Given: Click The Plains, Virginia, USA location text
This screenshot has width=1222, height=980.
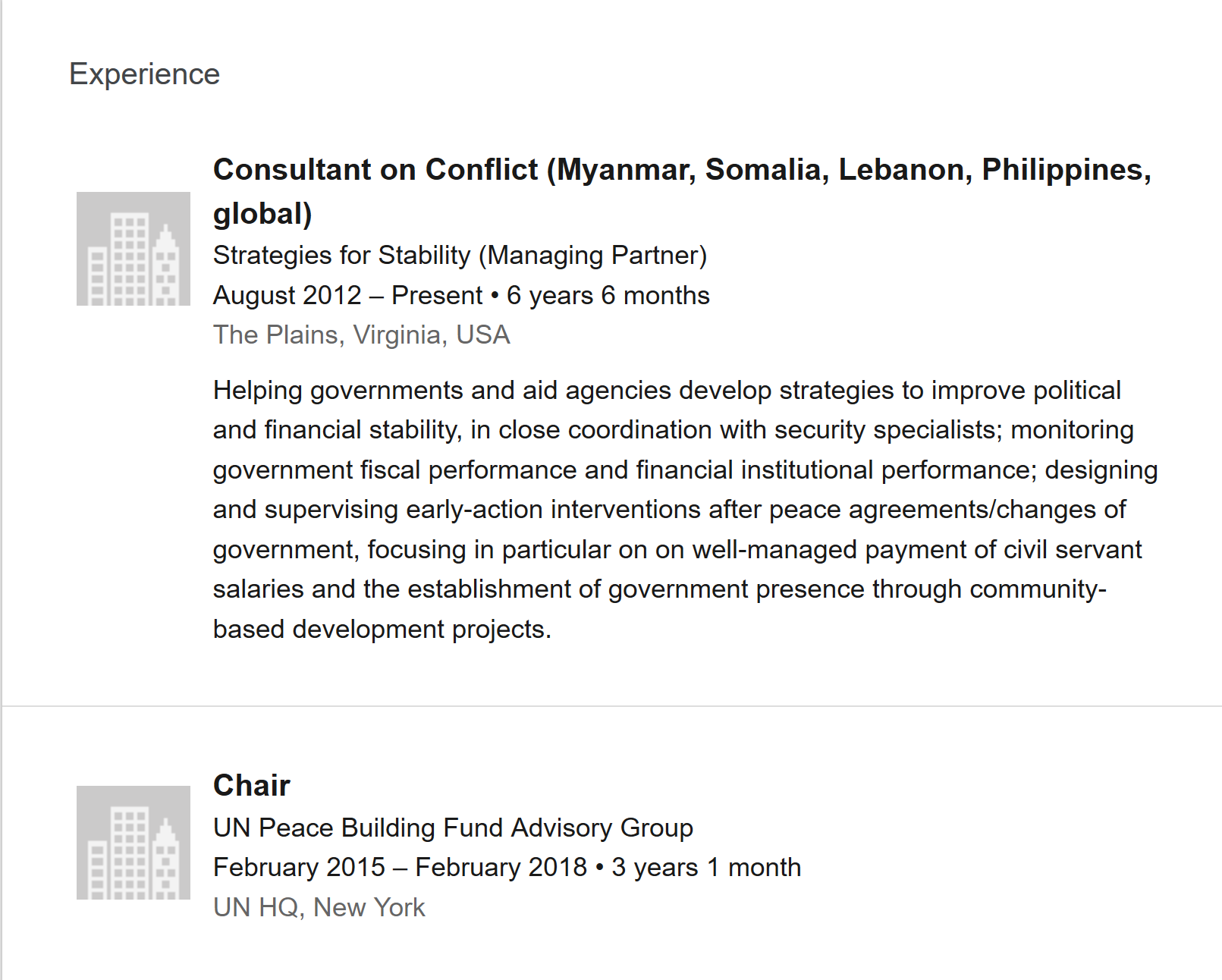Looking at the screenshot, I should click(361, 335).
